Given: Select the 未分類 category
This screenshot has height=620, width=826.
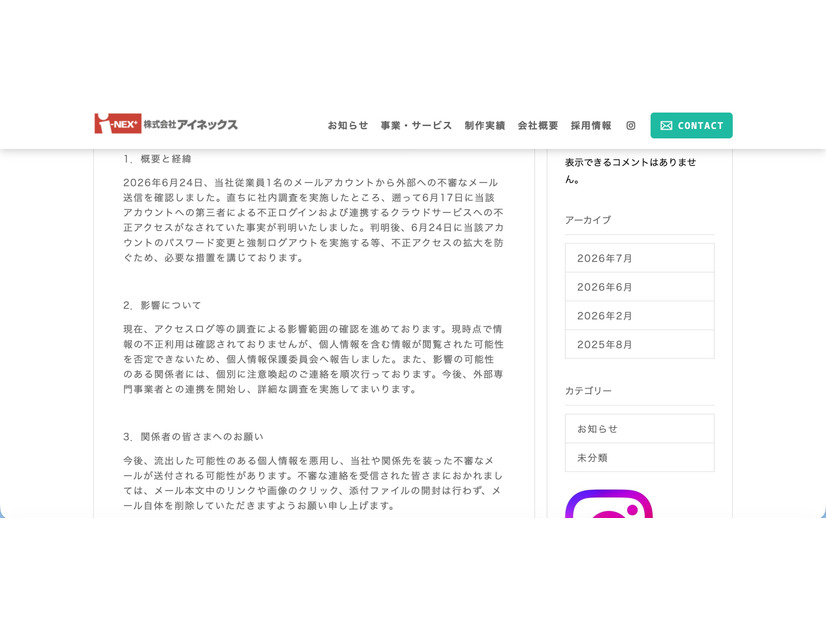Looking at the screenshot, I should (640, 458).
